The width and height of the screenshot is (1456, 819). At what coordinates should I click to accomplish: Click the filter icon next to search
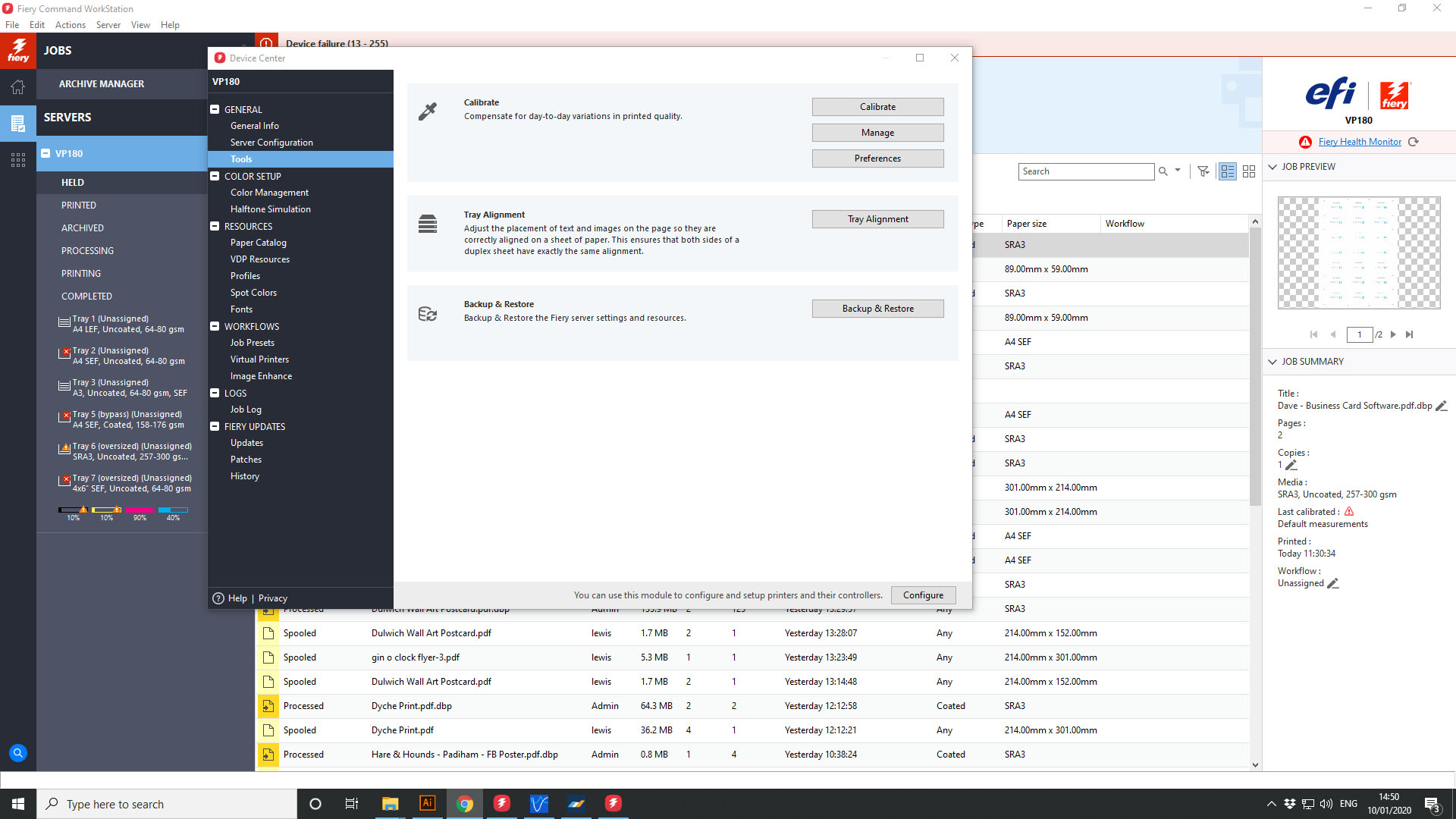[x=1203, y=171]
